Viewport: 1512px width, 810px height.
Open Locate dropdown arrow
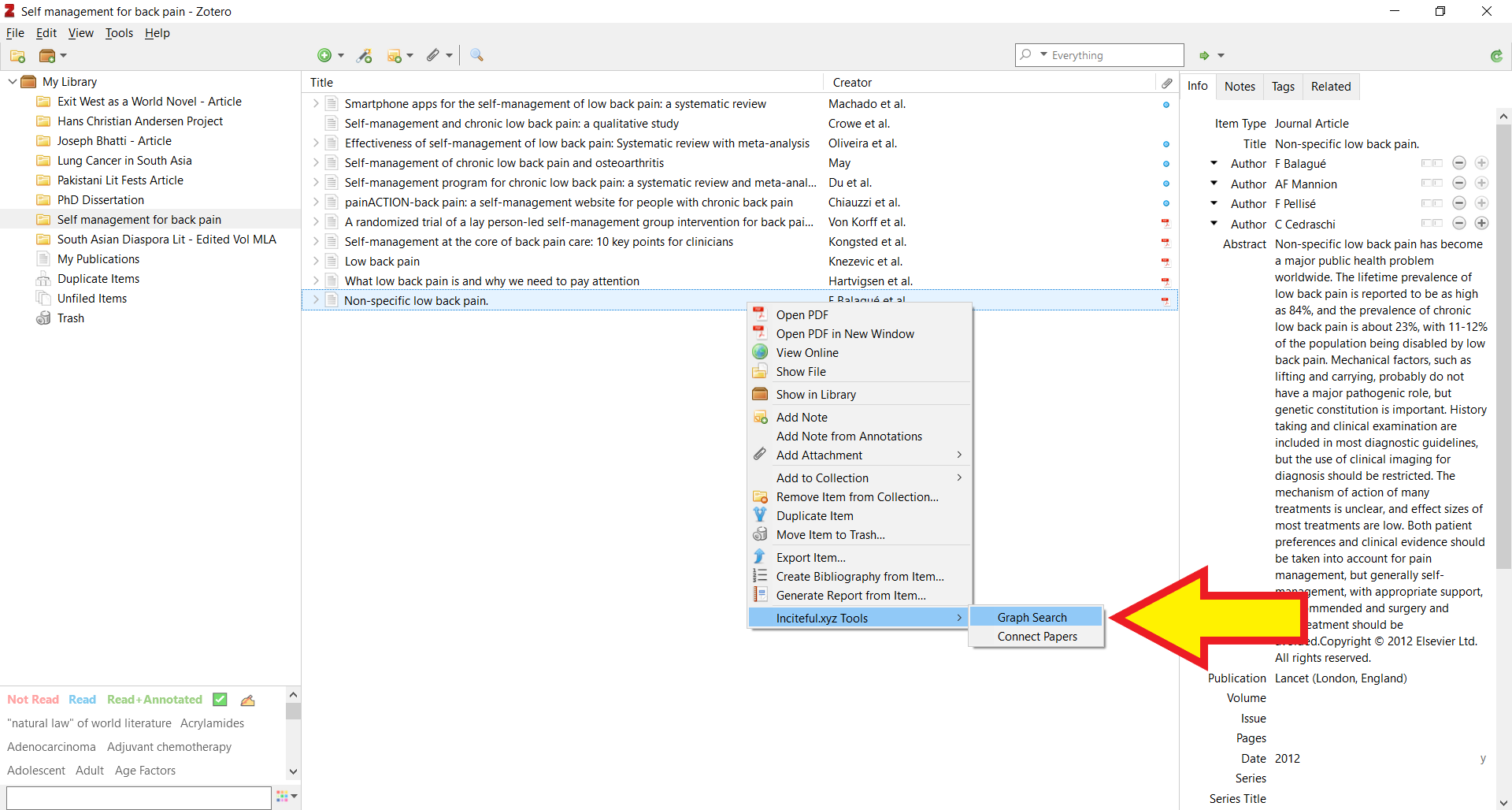pos(1221,56)
